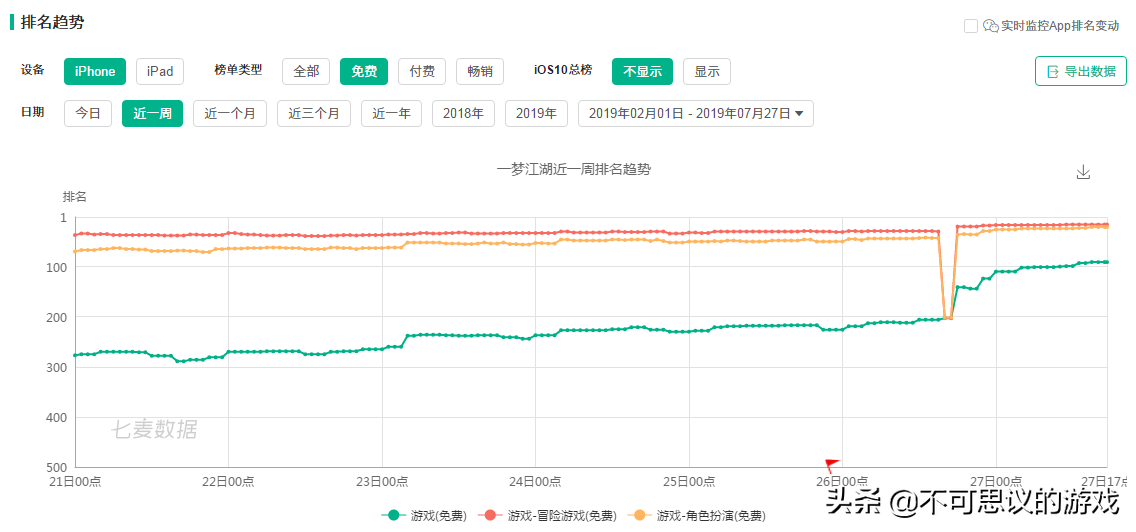
Task: Click the 导出数据 export button
Action: click(x=1080, y=71)
